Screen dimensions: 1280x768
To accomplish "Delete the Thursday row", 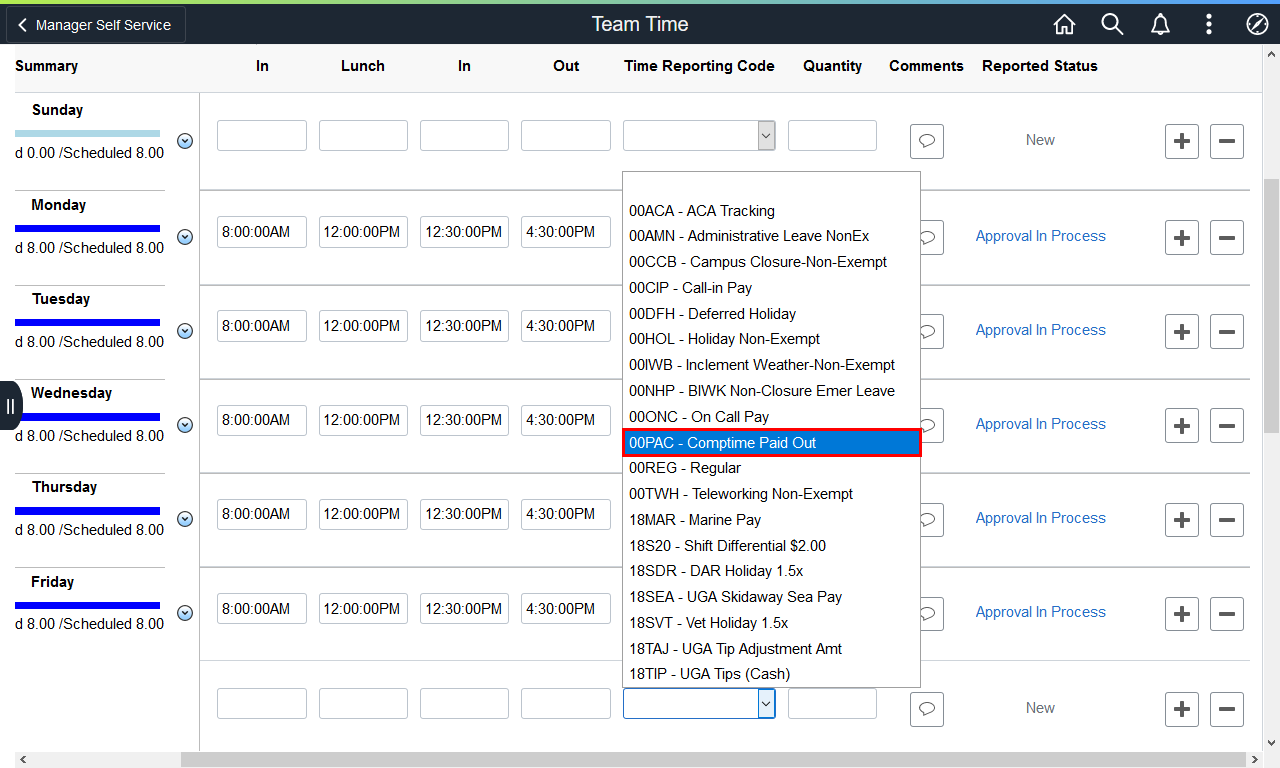I will [1227, 520].
